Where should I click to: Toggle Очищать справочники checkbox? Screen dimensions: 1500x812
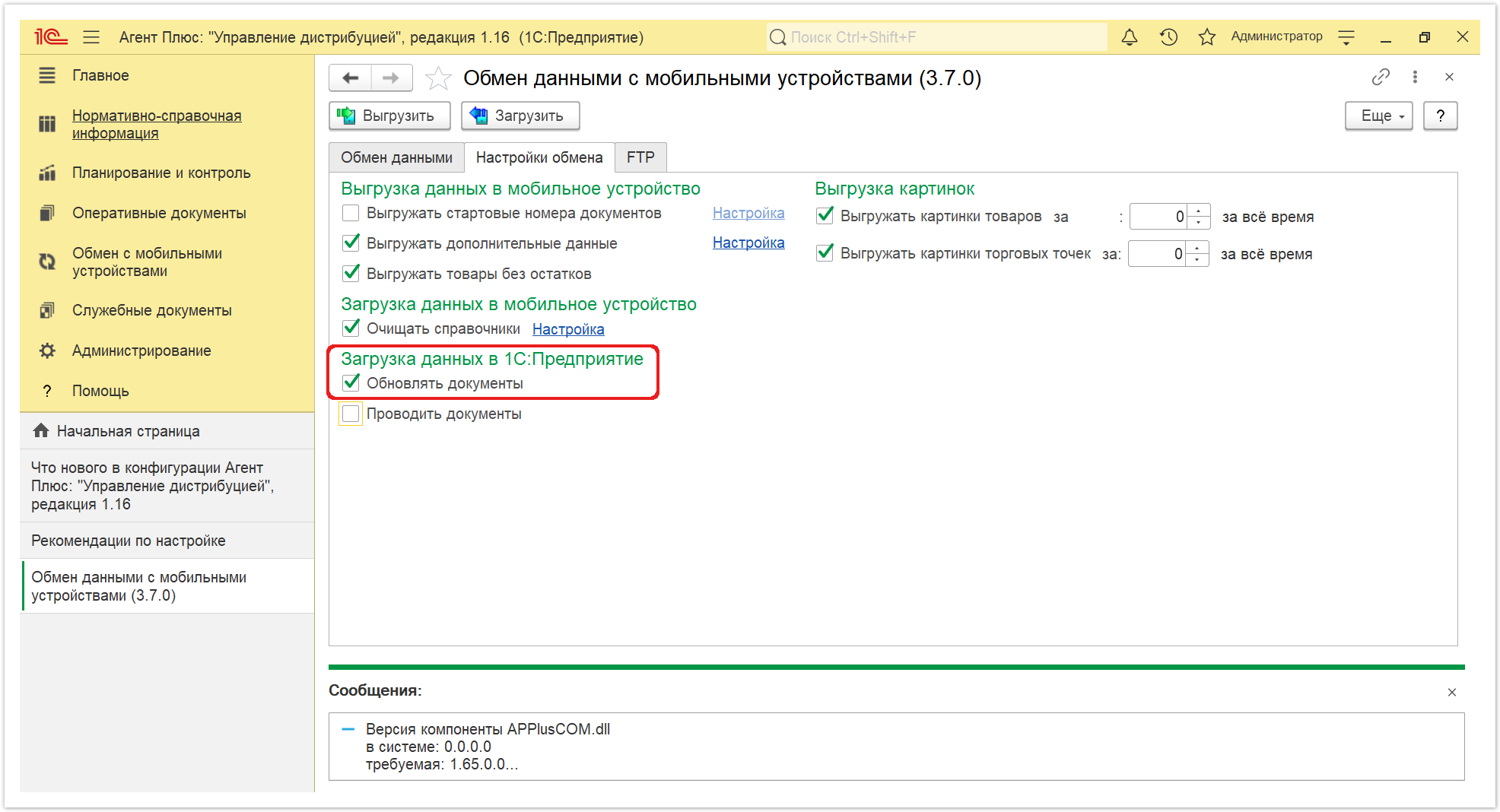pyautogui.click(x=351, y=328)
